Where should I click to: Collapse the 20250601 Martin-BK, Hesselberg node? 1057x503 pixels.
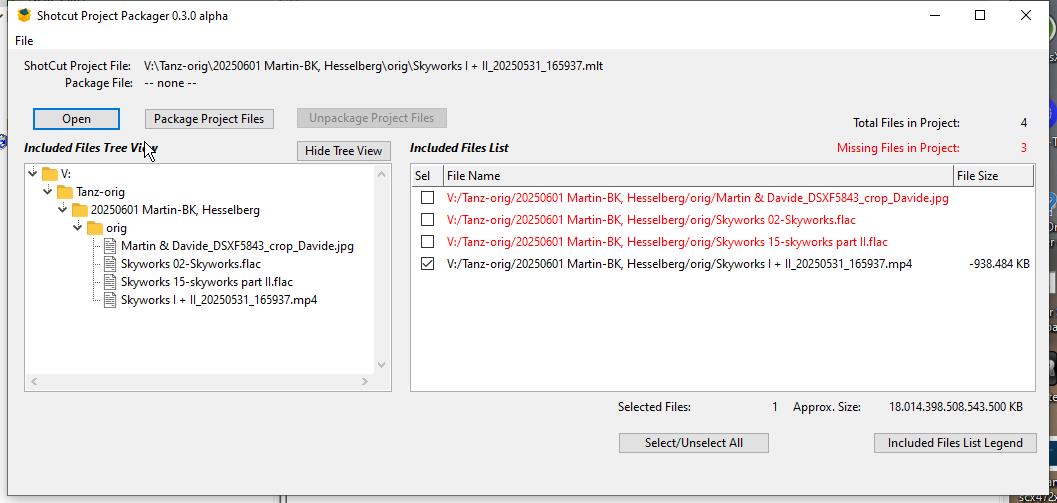[x=63, y=209]
